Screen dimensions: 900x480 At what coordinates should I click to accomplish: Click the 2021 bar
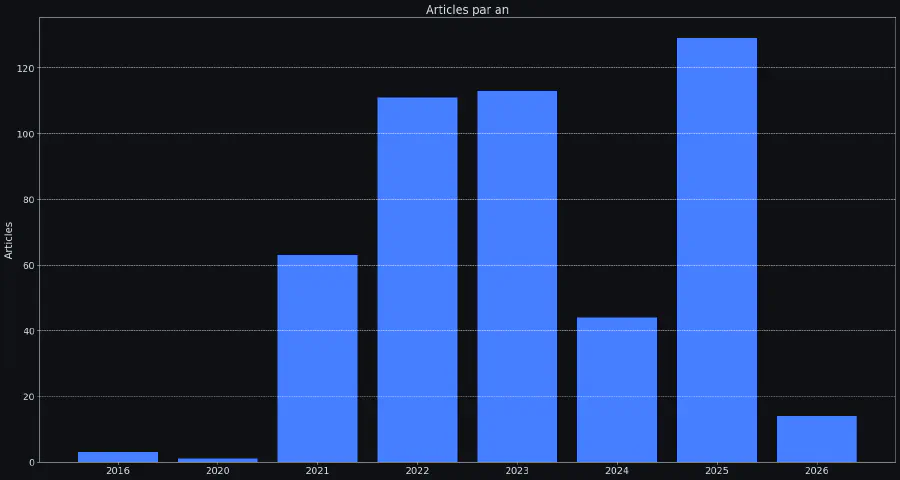[x=317, y=358]
